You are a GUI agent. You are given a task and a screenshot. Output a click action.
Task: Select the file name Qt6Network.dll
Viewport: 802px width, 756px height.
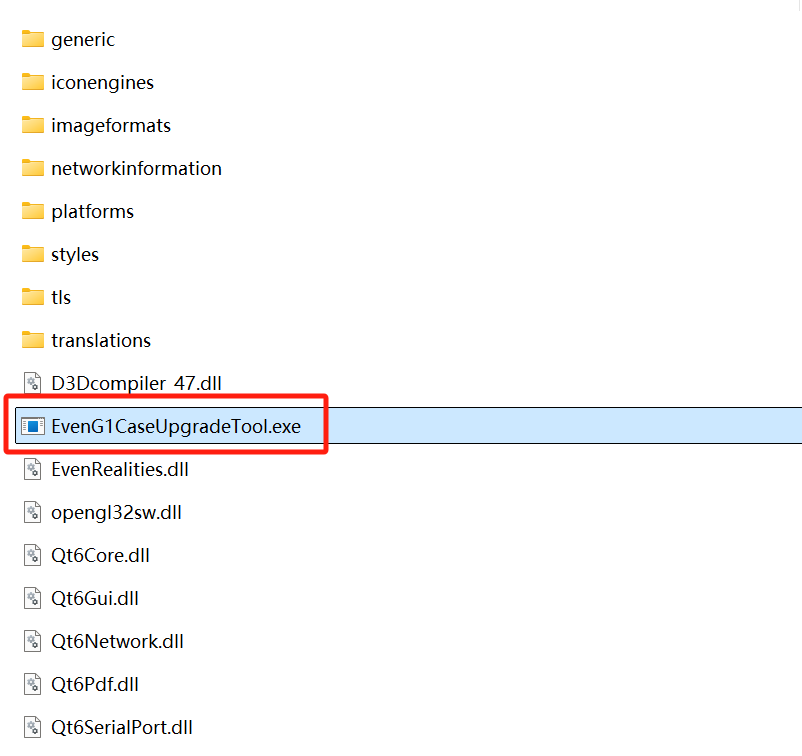coord(117,641)
